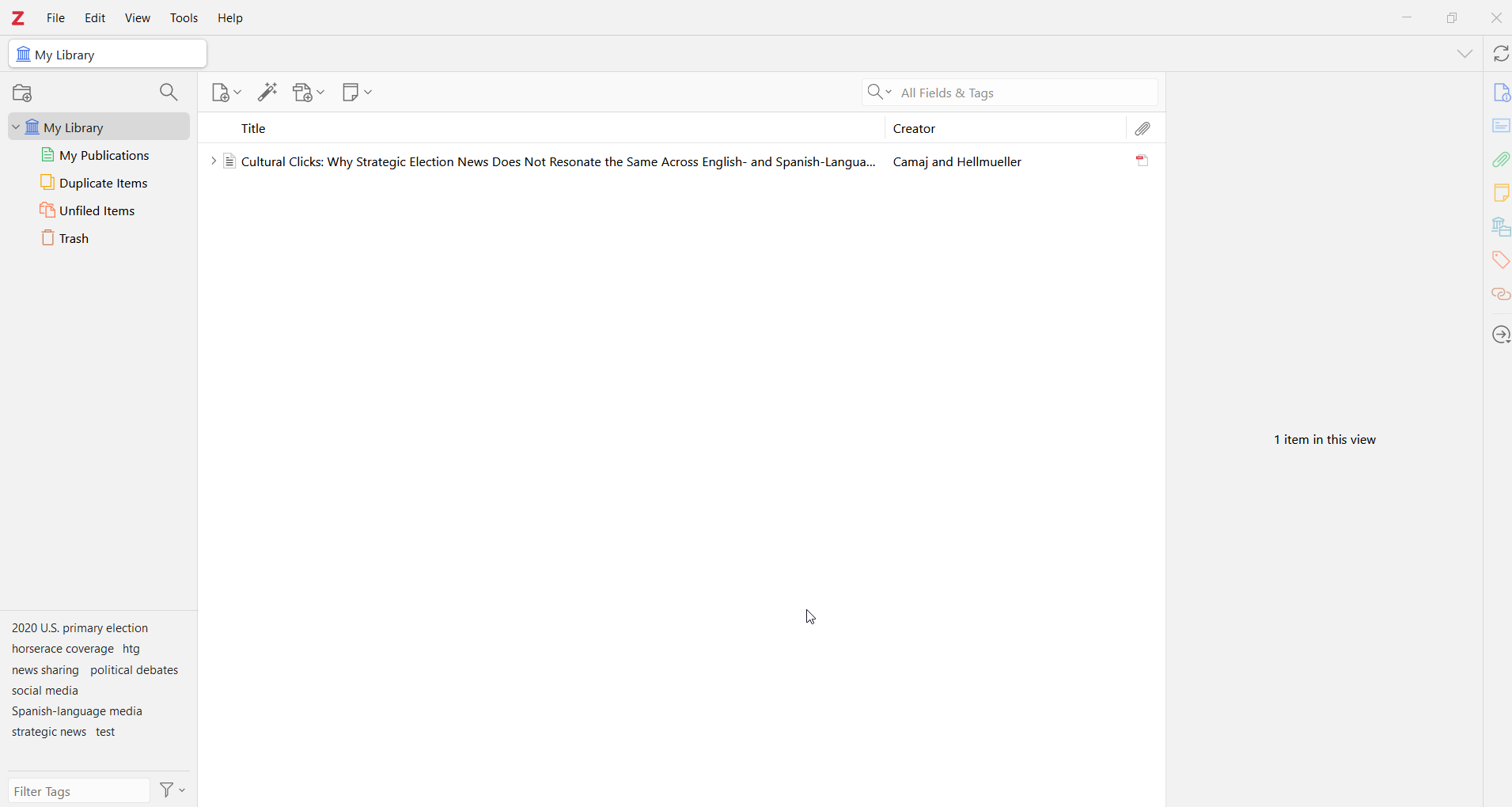Open the Edit menu

[x=96, y=18]
